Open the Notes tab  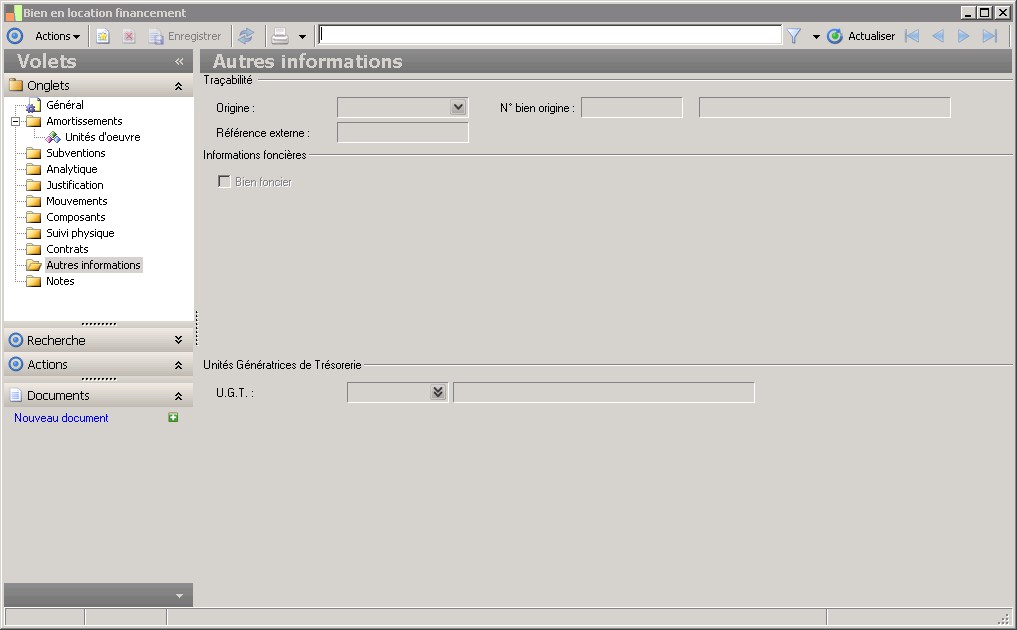pyautogui.click(x=60, y=281)
